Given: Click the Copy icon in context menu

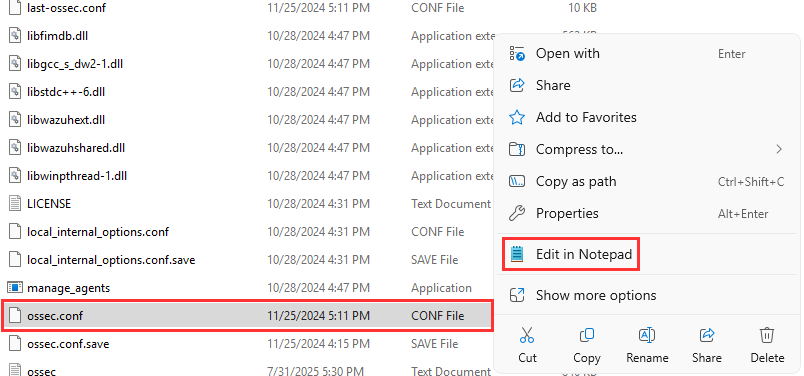Looking at the screenshot, I should (x=587, y=335).
